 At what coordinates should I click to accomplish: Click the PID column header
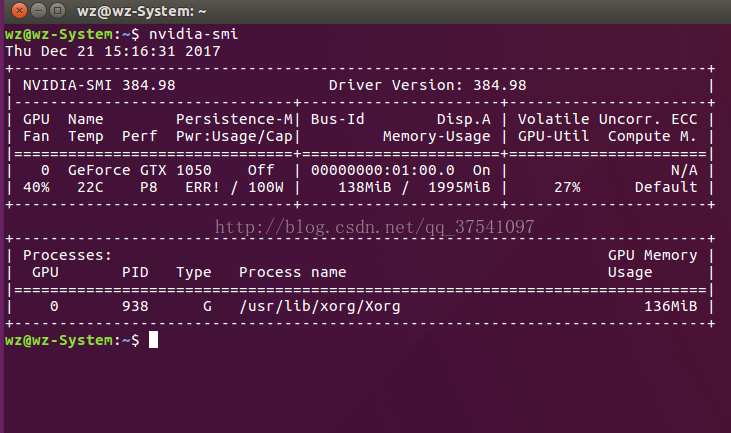135,273
